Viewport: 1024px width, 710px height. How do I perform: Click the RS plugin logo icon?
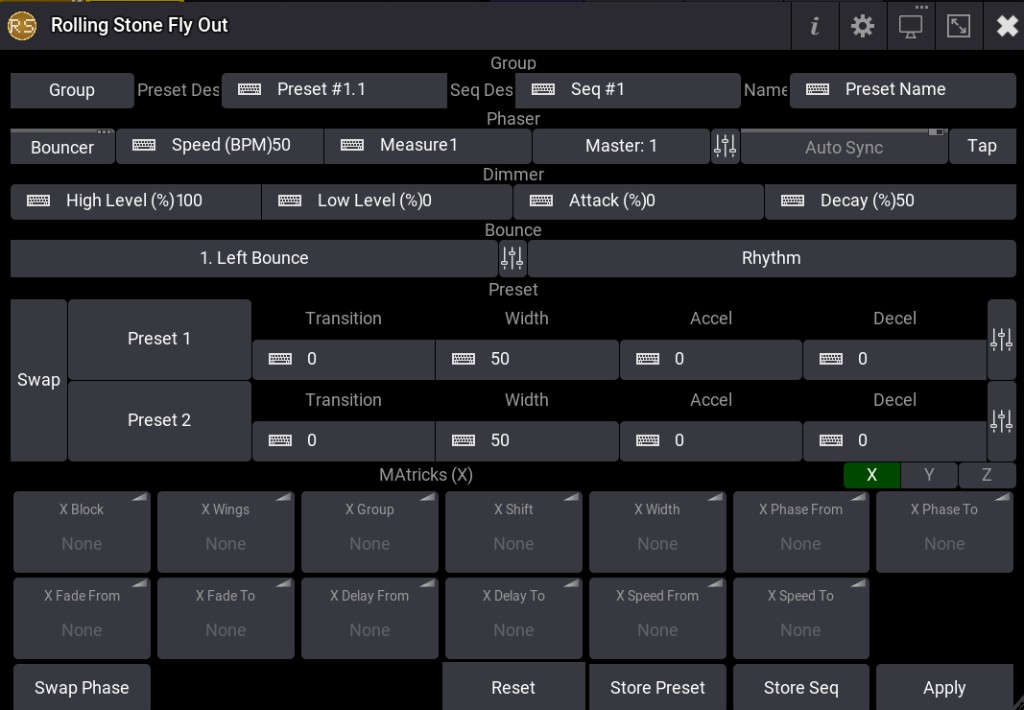(22, 25)
